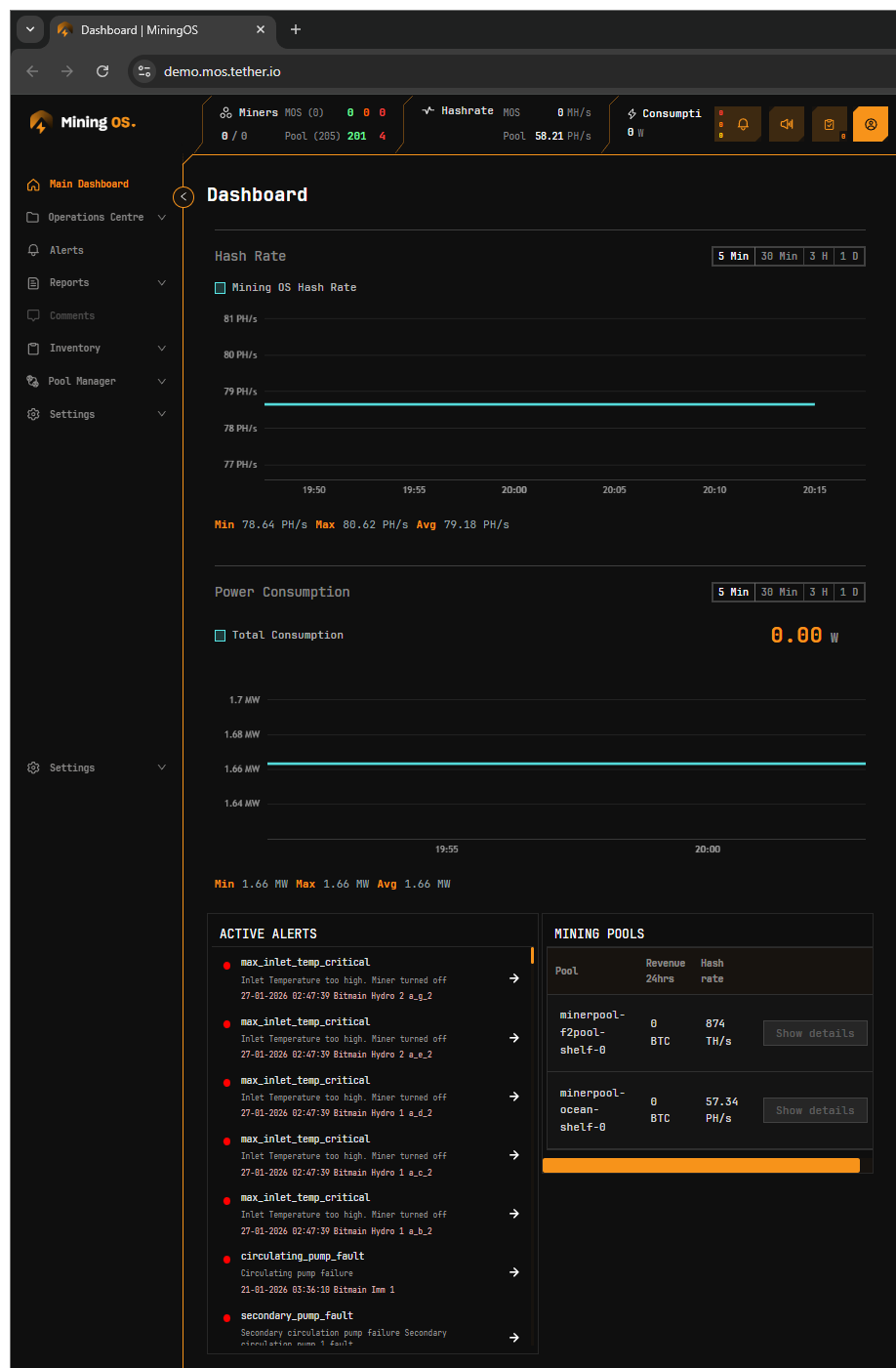Select 30 Min range for Hash Rate chart

click(x=779, y=256)
